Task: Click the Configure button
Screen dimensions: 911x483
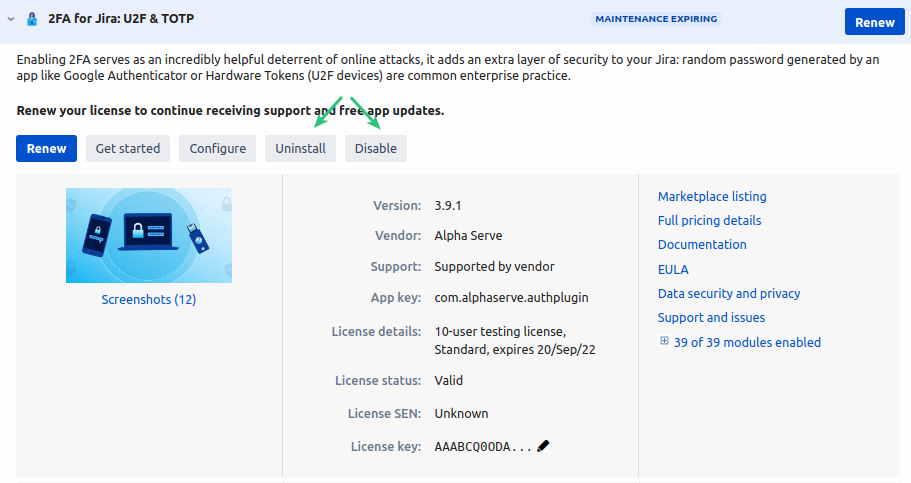Action: 217,148
